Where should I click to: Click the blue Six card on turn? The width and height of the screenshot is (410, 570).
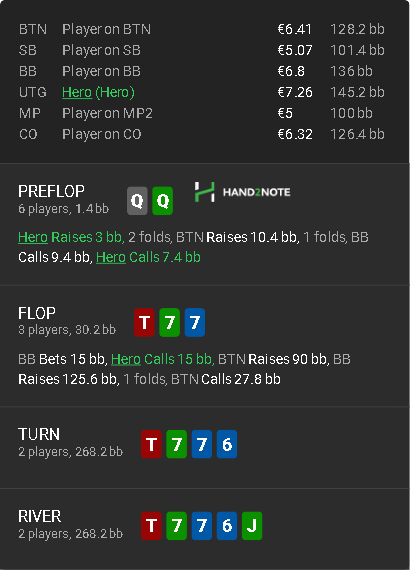[x=227, y=444]
